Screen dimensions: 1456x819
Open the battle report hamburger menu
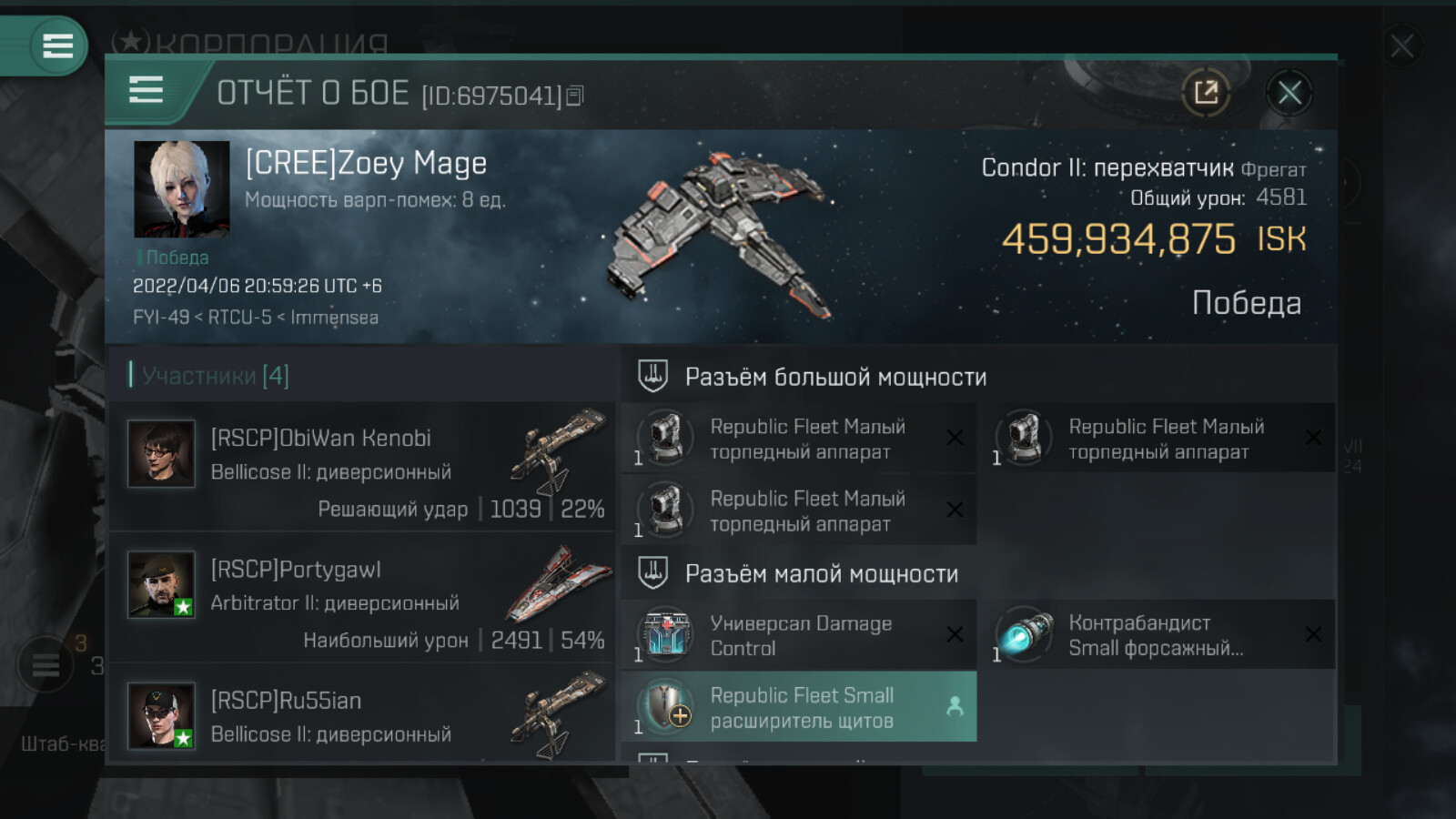pyautogui.click(x=146, y=90)
